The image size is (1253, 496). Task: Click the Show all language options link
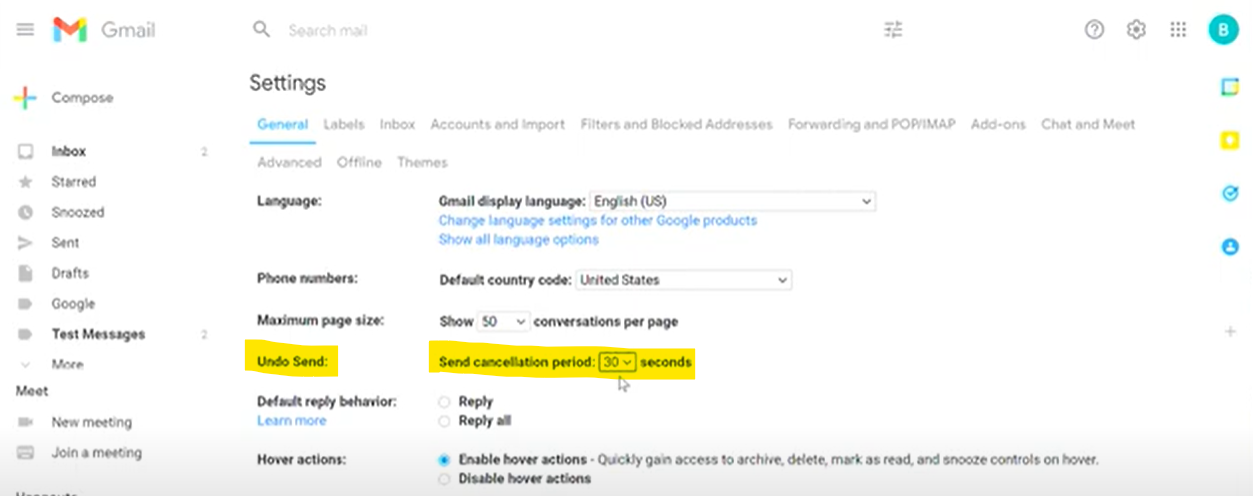518,240
